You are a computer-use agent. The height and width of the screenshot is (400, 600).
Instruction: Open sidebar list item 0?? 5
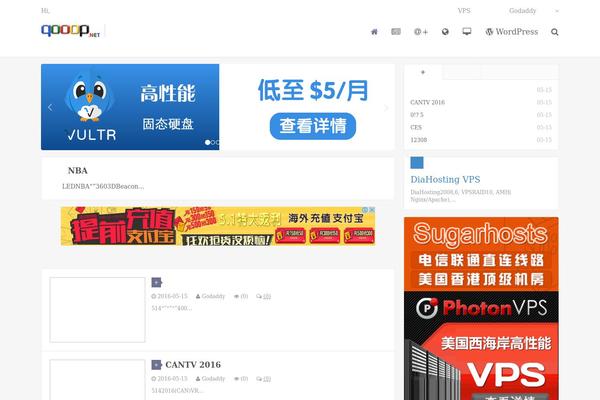click(417, 115)
